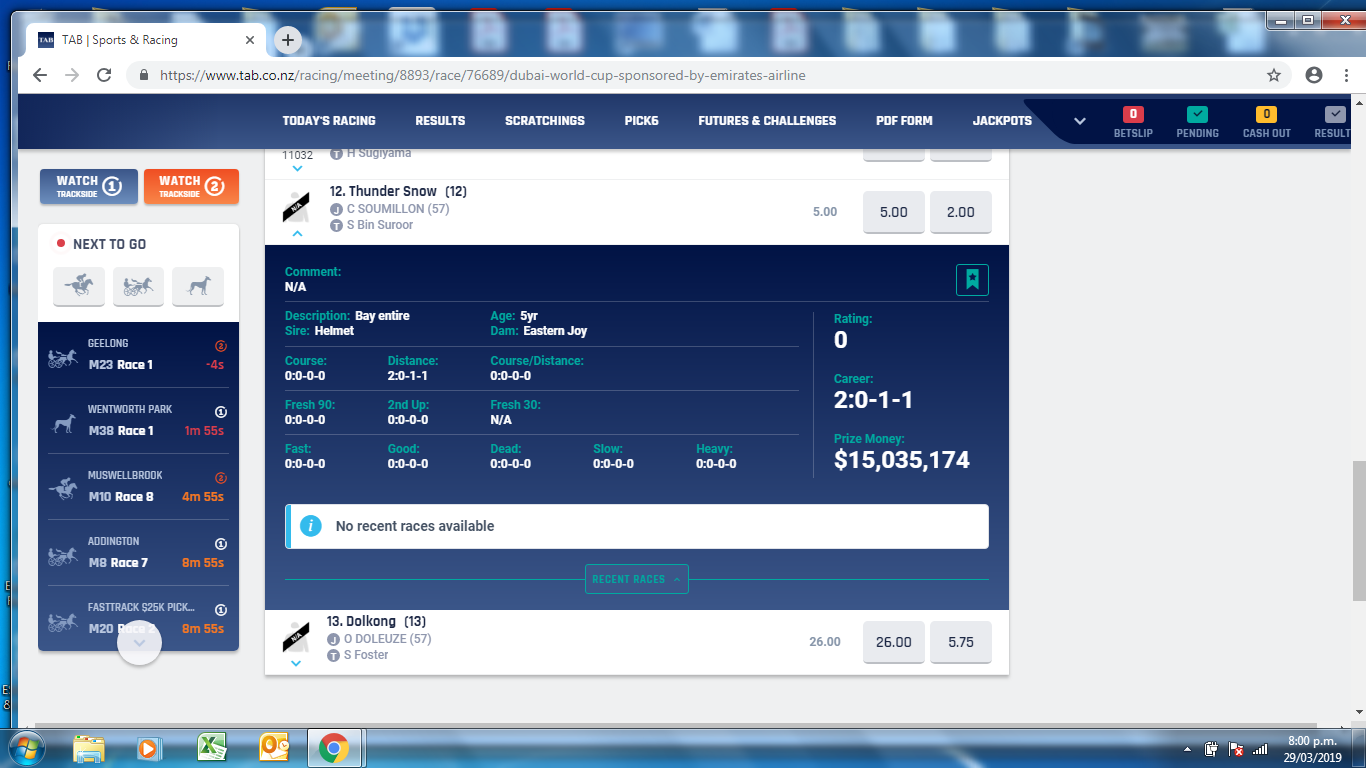This screenshot has width=1366, height=768.
Task: Collapse the Recent Races section
Action: tap(637, 579)
